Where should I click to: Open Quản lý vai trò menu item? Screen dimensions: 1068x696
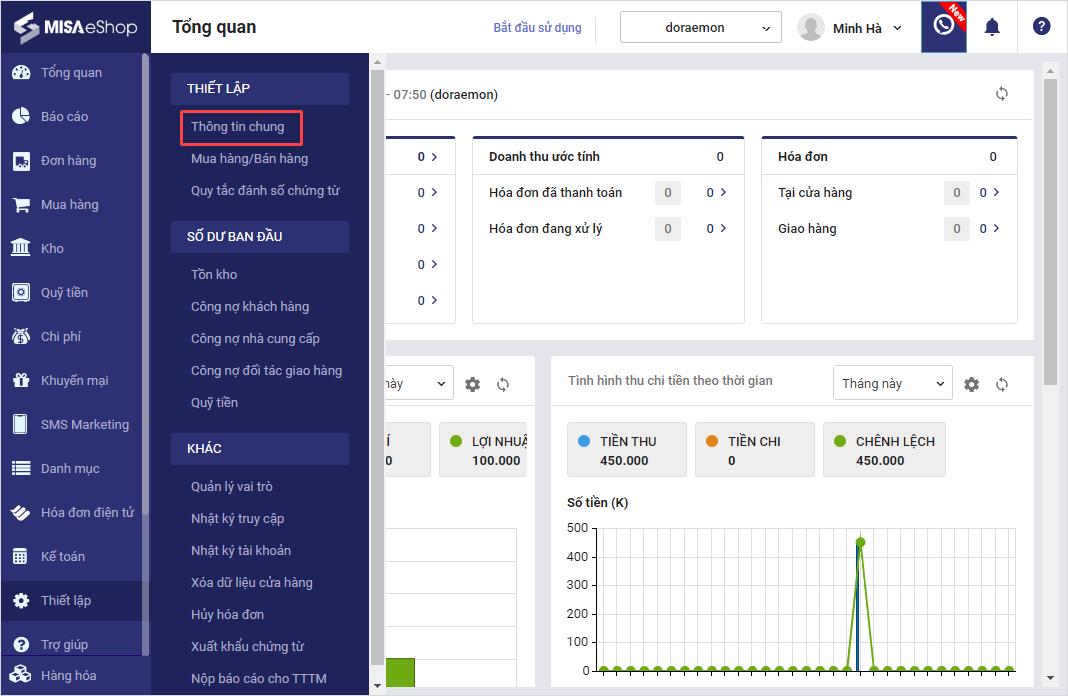[232, 487]
